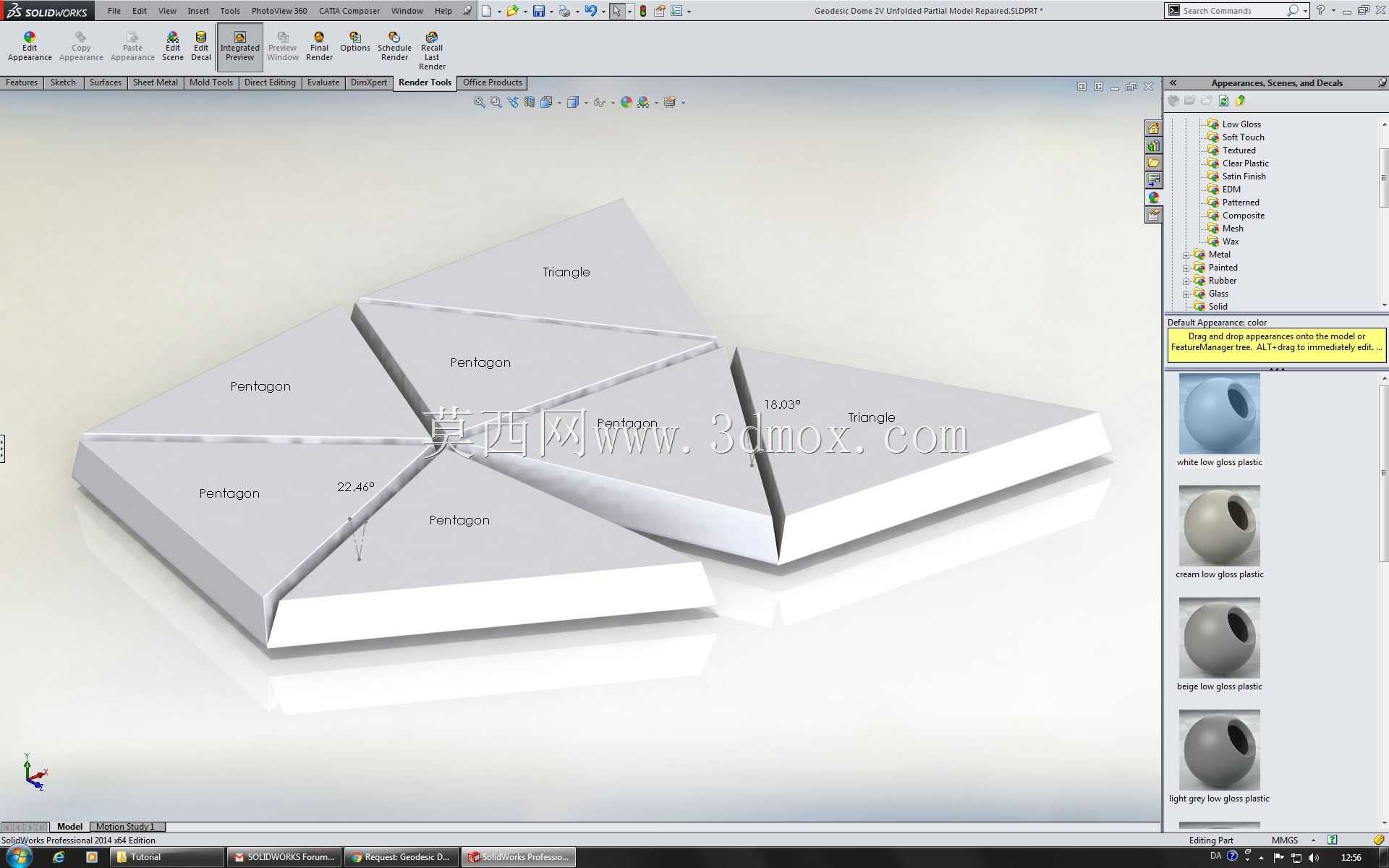Click the Rebuild traffic light icon
Viewport: 1389px width, 868px height.
click(642, 11)
